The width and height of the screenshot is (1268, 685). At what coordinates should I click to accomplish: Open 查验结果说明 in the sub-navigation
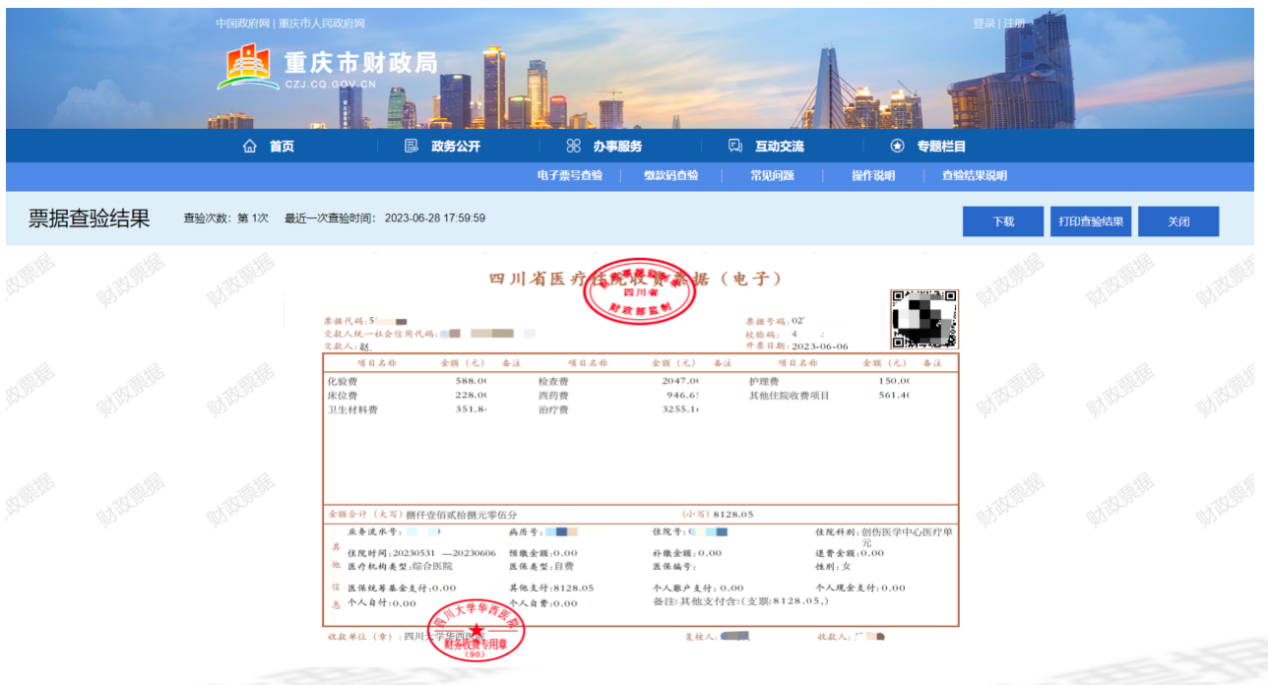click(x=974, y=176)
